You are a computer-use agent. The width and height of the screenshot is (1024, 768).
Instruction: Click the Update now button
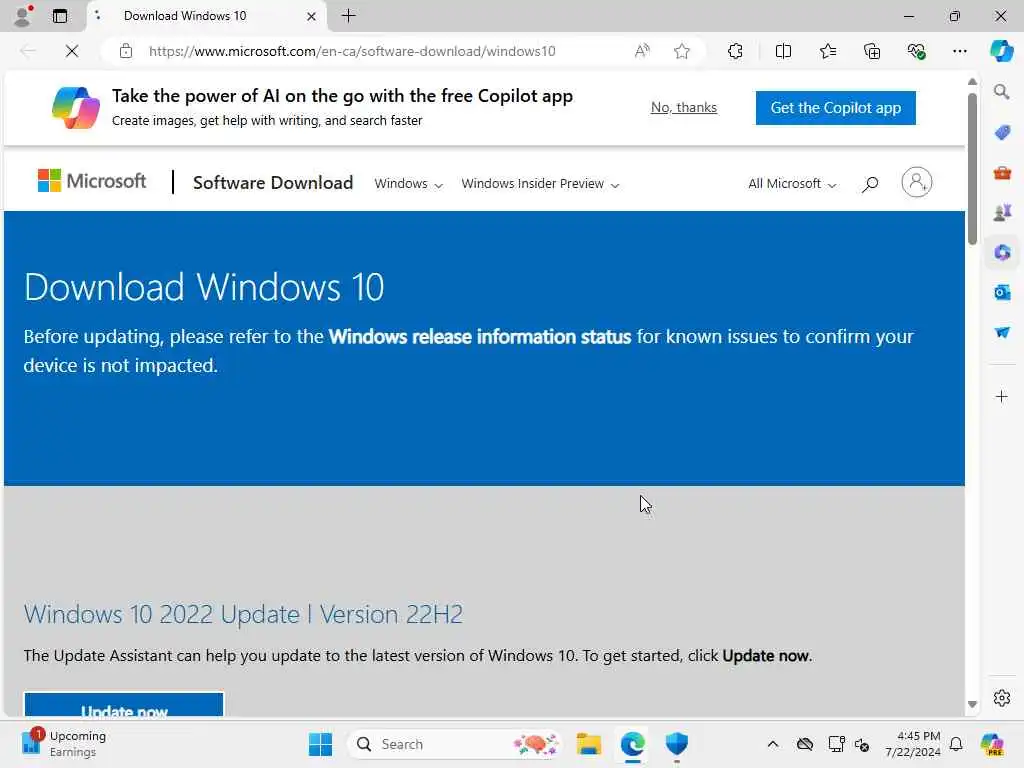(124, 705)
